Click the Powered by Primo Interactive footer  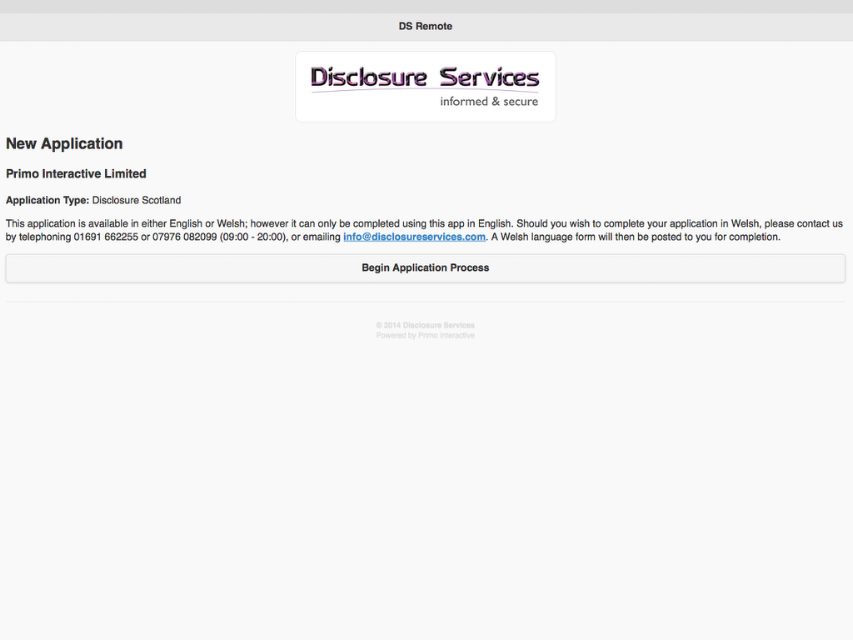425,335
